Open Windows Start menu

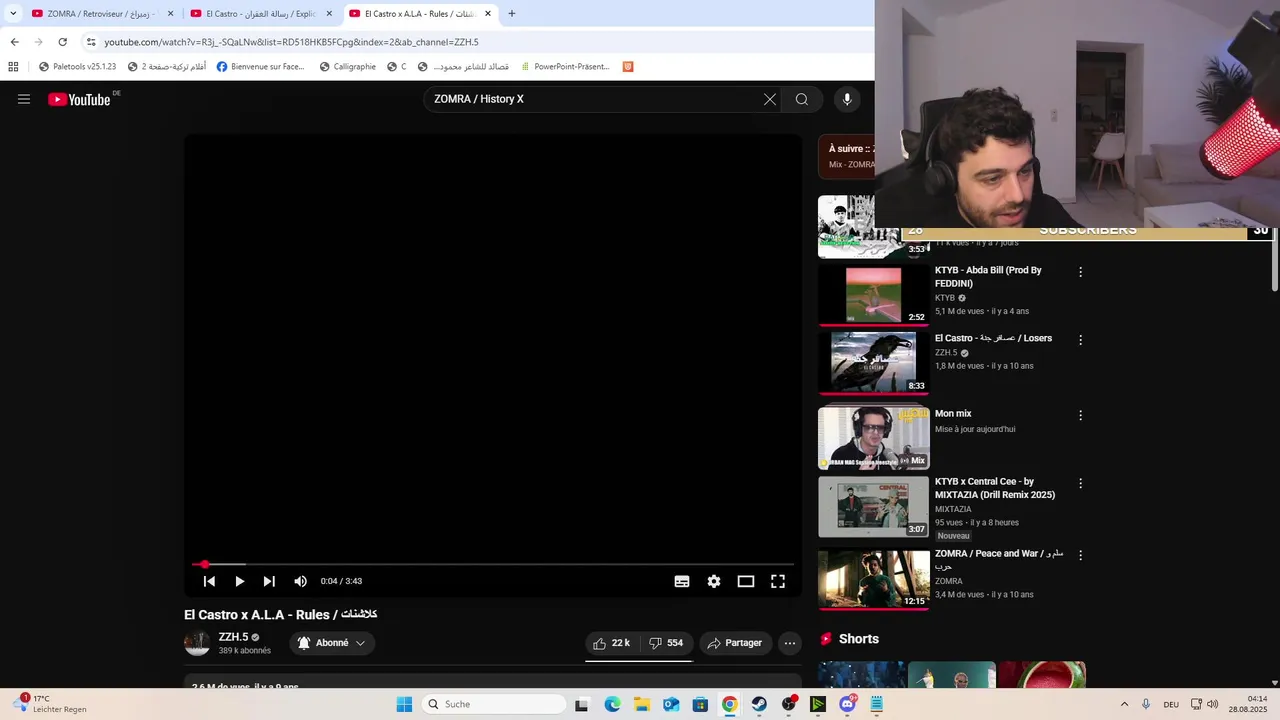(x=404, y=704)
